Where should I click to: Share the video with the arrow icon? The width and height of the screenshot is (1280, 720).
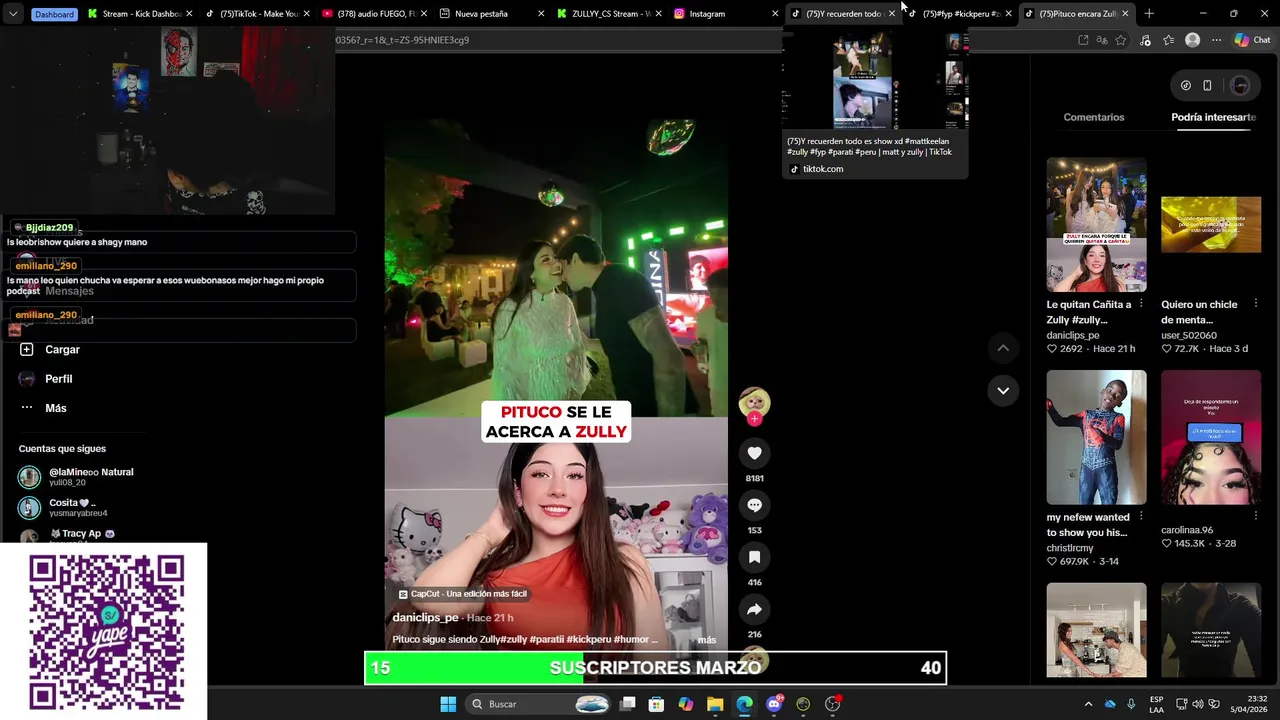tap(754, 609)
